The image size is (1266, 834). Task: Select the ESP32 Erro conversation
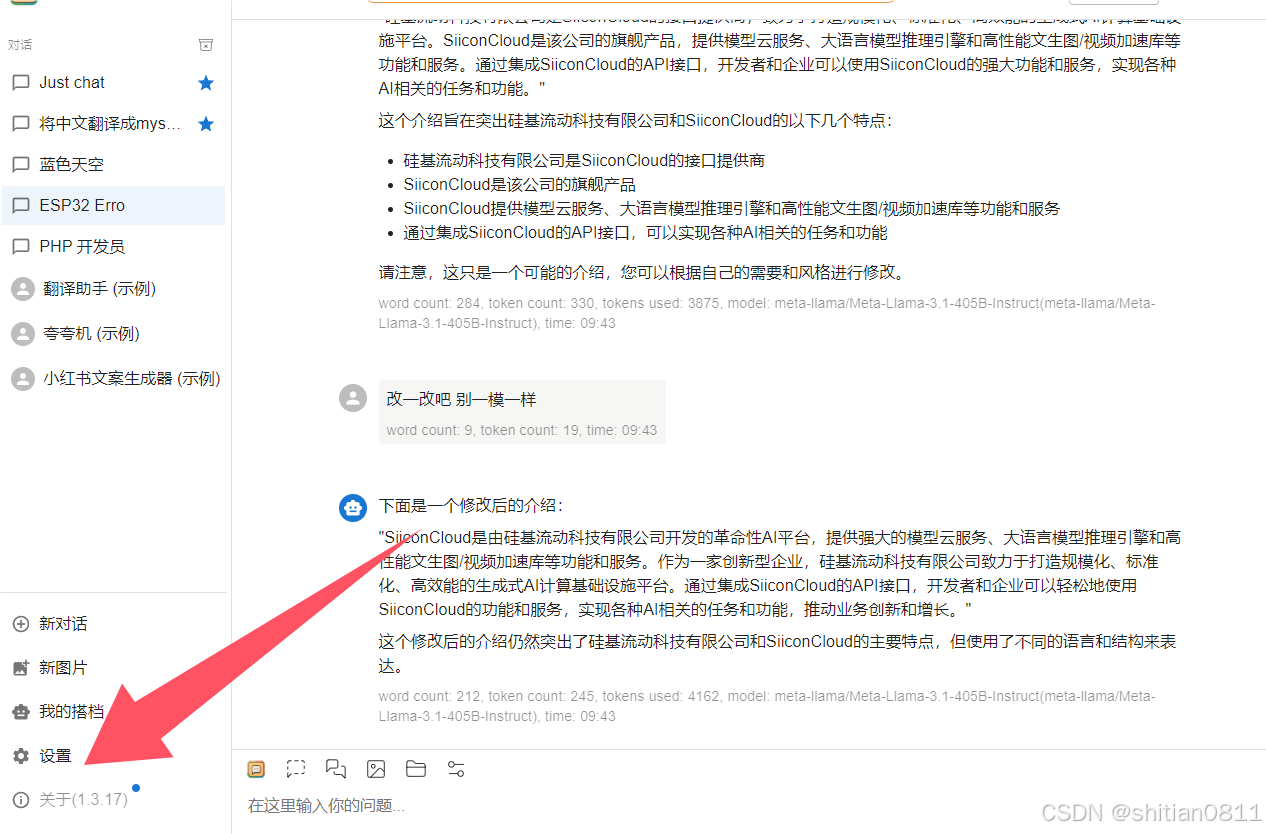[x=113, y=205]
